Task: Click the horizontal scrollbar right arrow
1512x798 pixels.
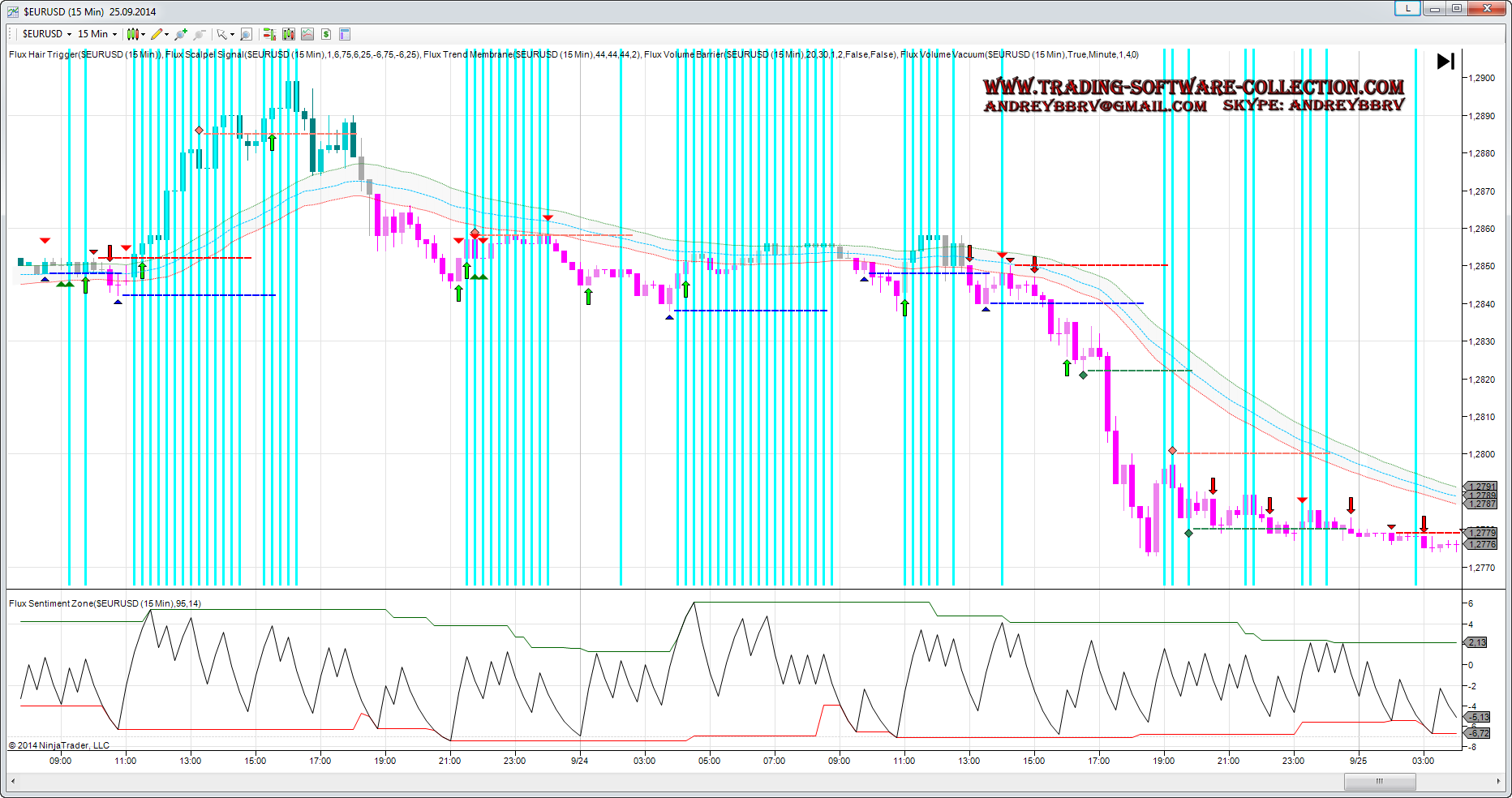Action: pos(1497,782)
